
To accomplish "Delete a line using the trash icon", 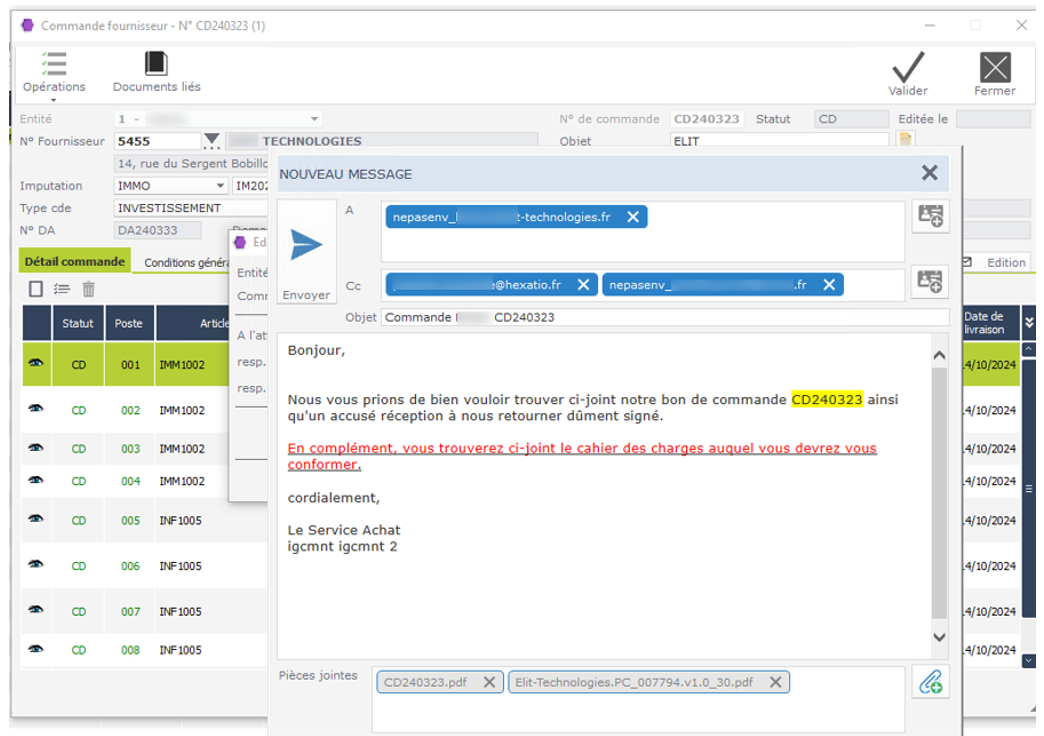I will (86, 289).
